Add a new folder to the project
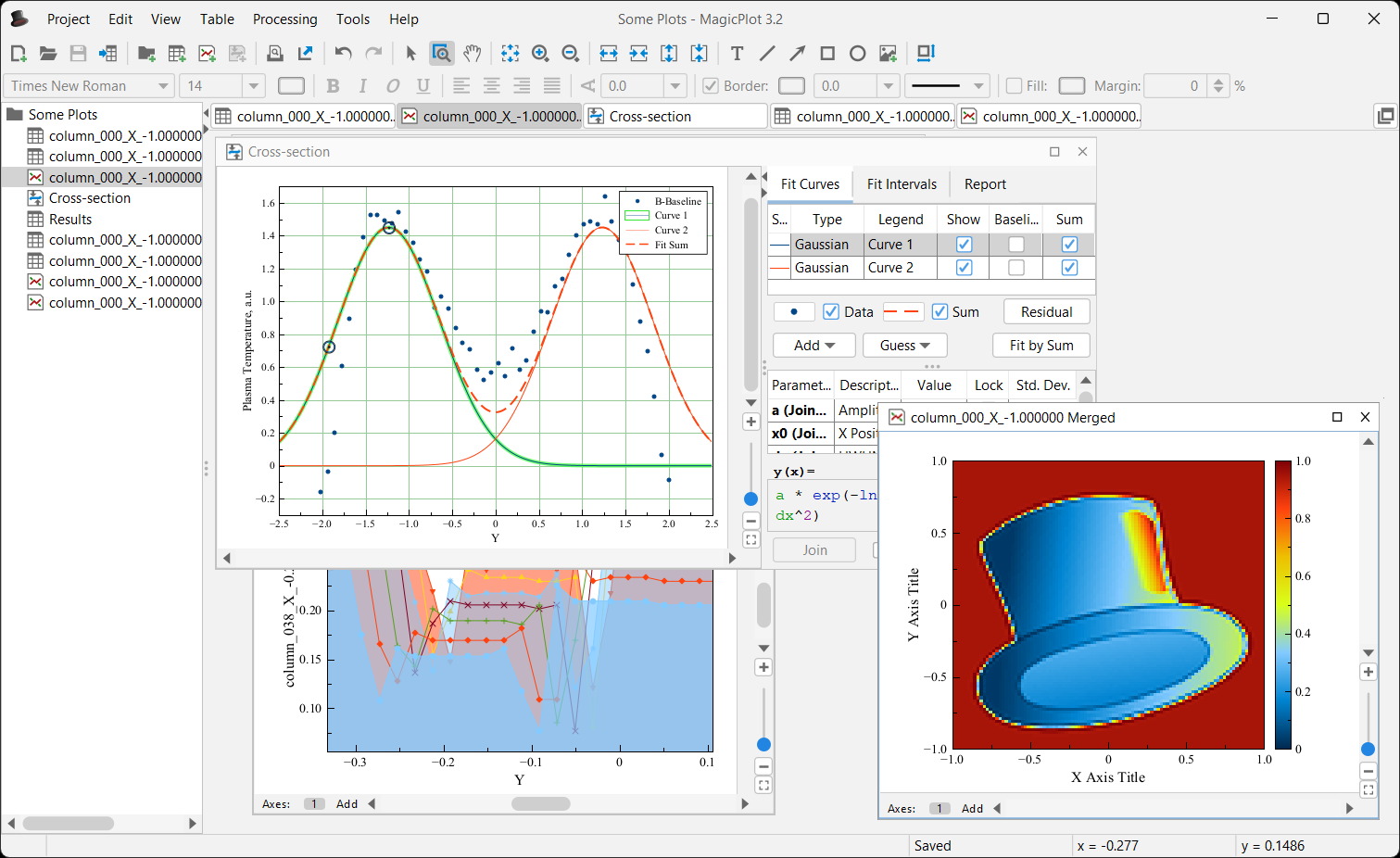 pyautogui.click(x=146, y=54)
